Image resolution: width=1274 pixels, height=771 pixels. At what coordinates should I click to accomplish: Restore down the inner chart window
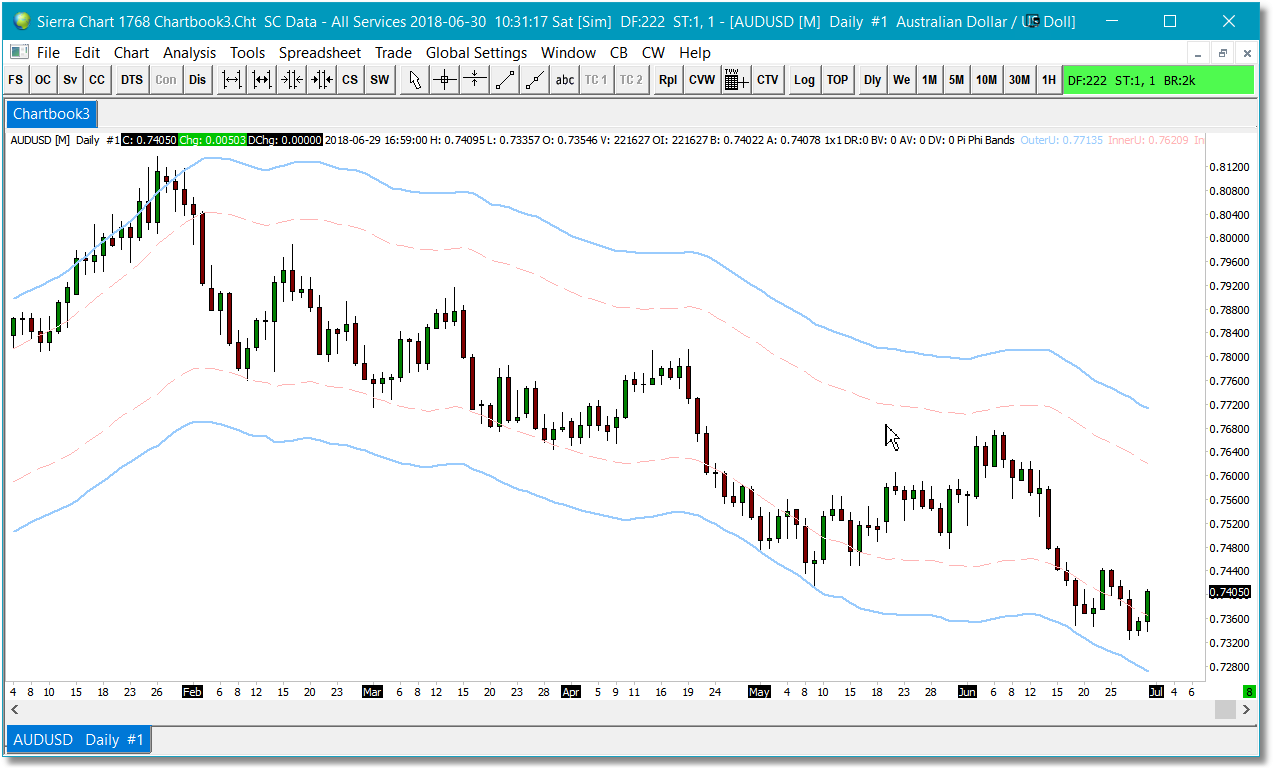tap(1222, 53)
